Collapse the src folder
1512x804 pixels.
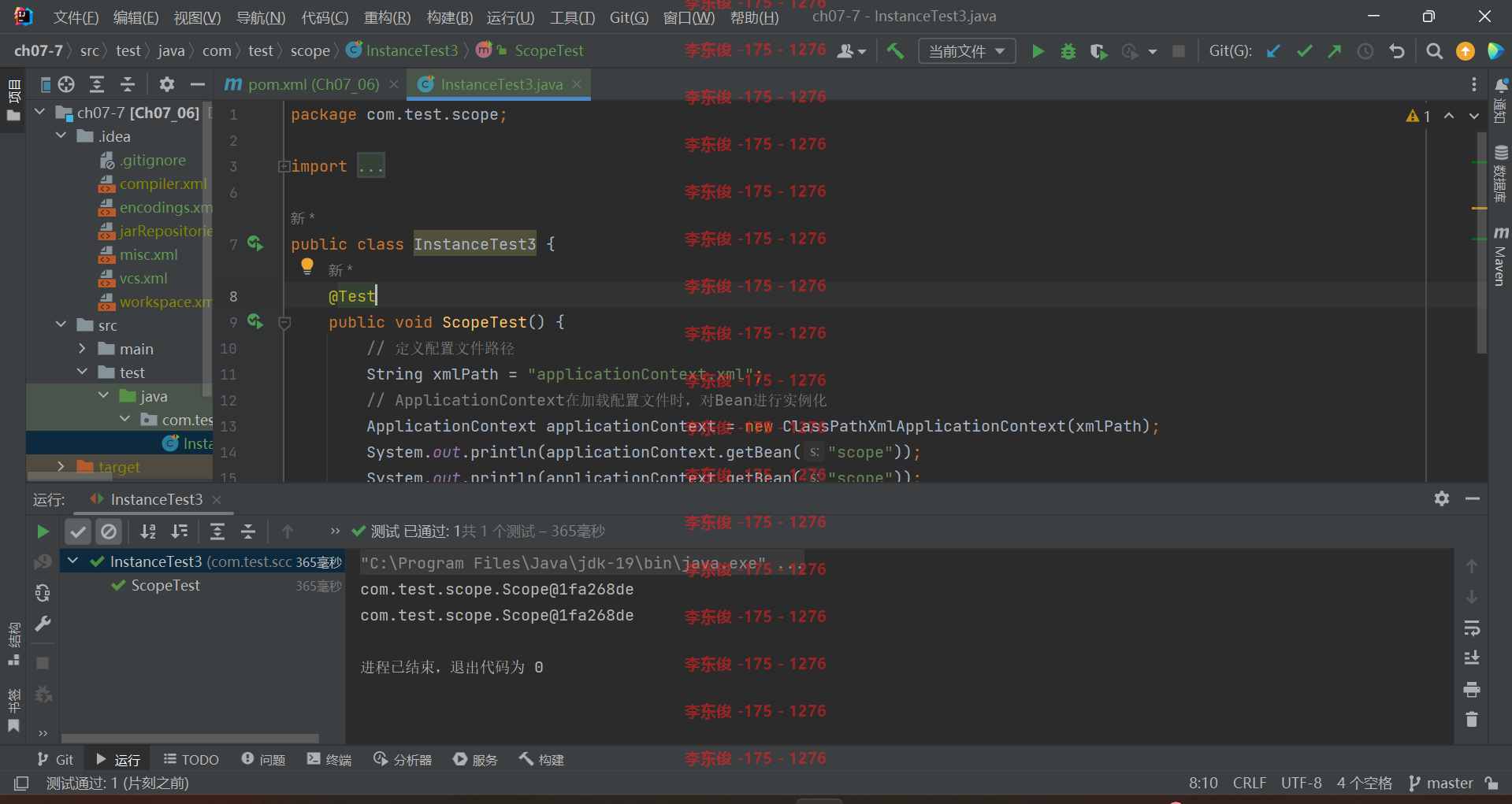point(61,325)
